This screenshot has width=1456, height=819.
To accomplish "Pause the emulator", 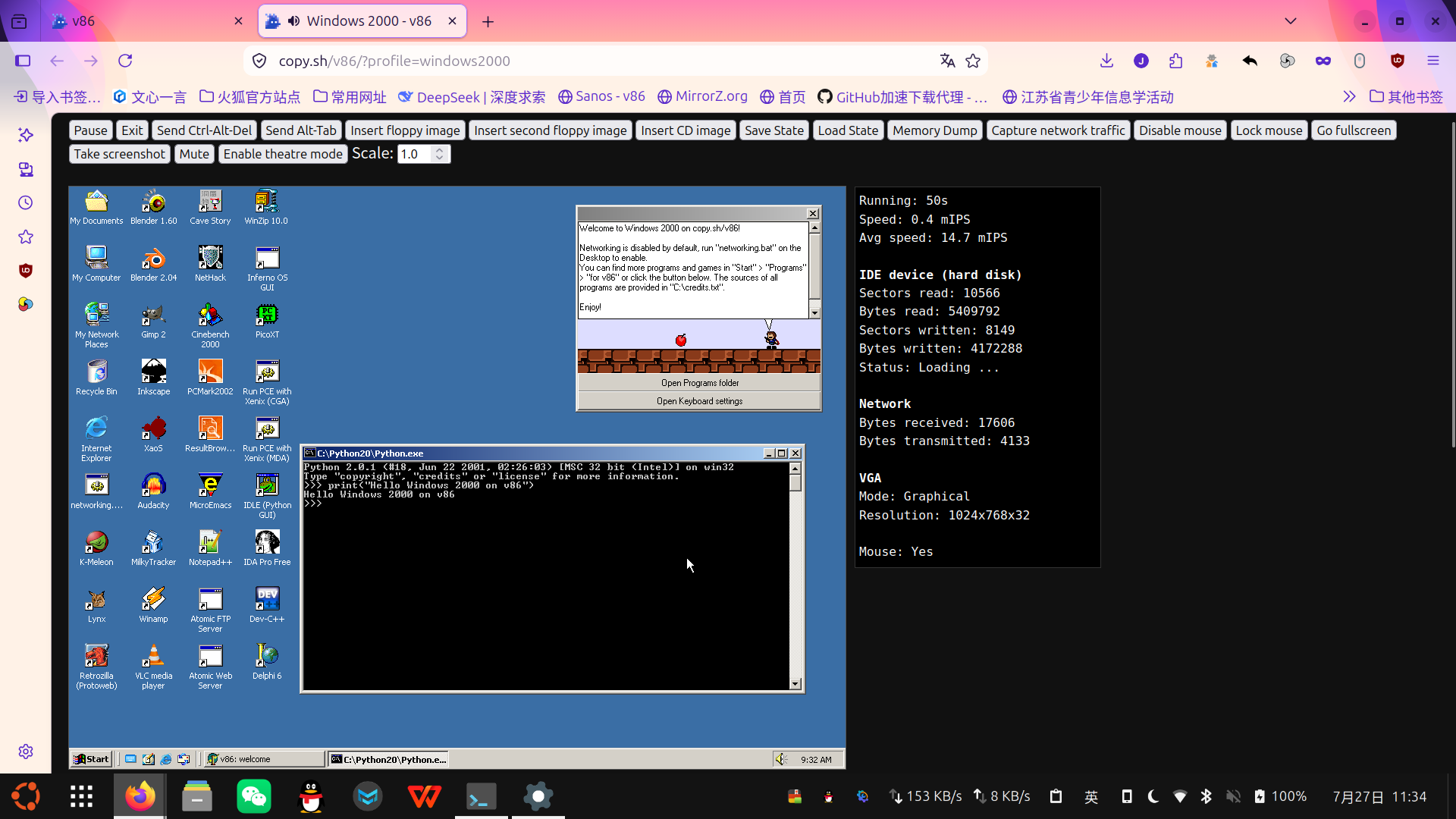I will (x=90, y=130).
